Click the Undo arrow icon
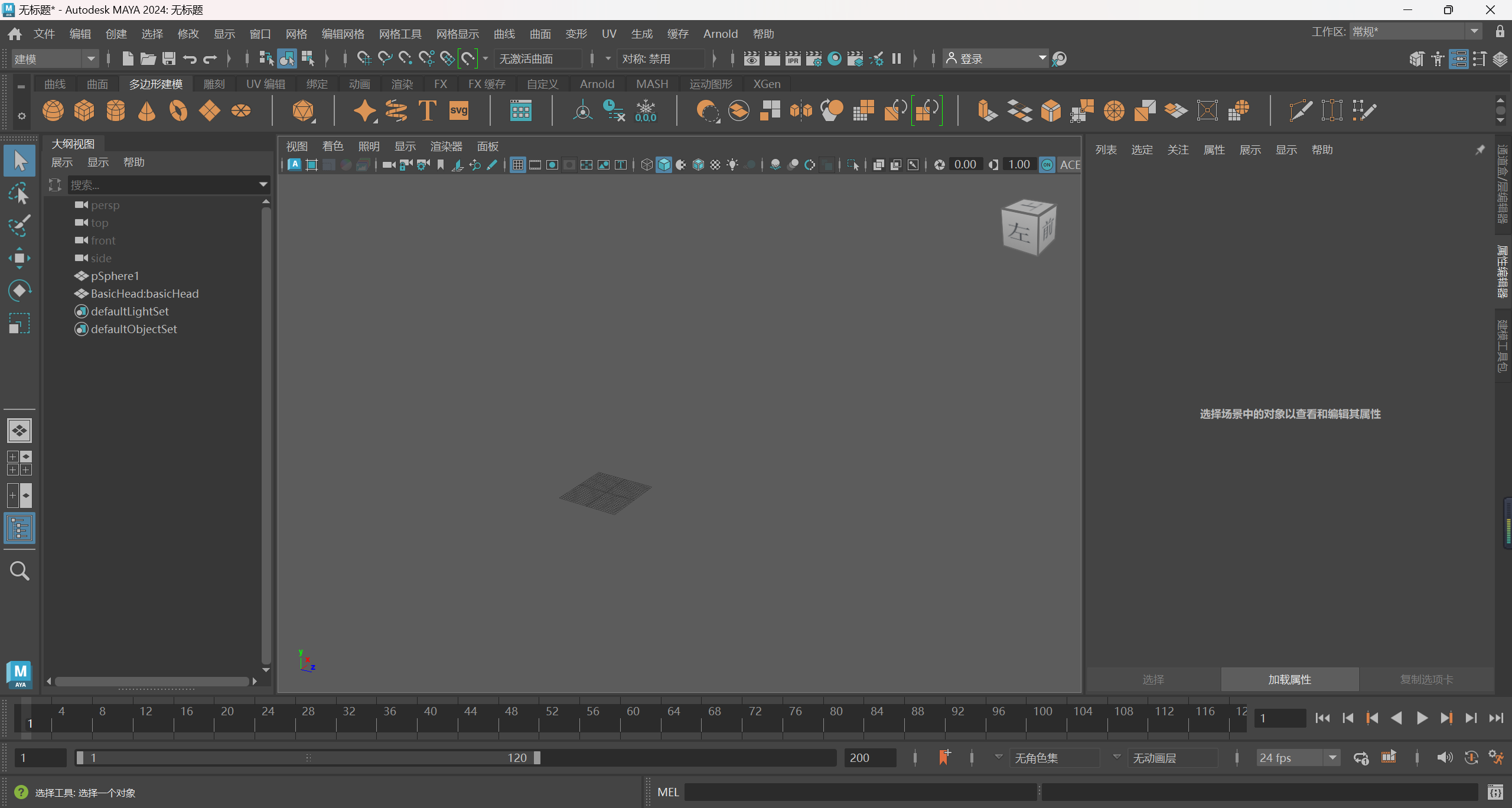 click(190, 58)
